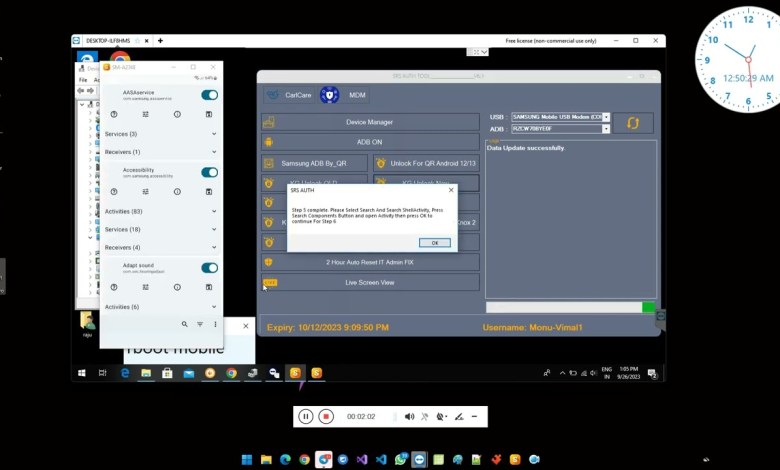Open tune settings icon under Accessibility
Image resolution: width=780 pixels, height=470 pixels.
coord(146,191)
